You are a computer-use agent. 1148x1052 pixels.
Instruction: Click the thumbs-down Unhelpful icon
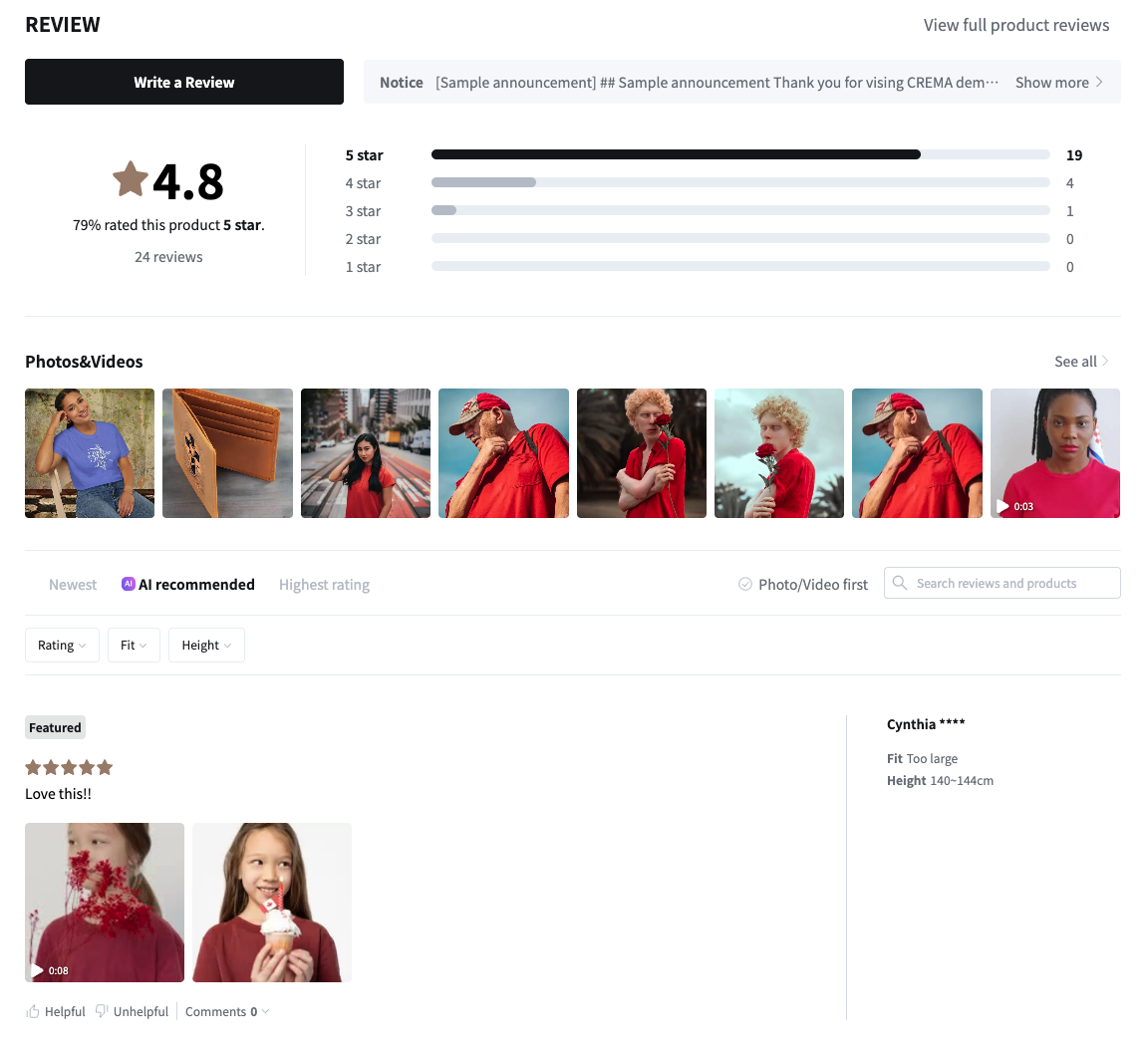[x=102, y=1011]
